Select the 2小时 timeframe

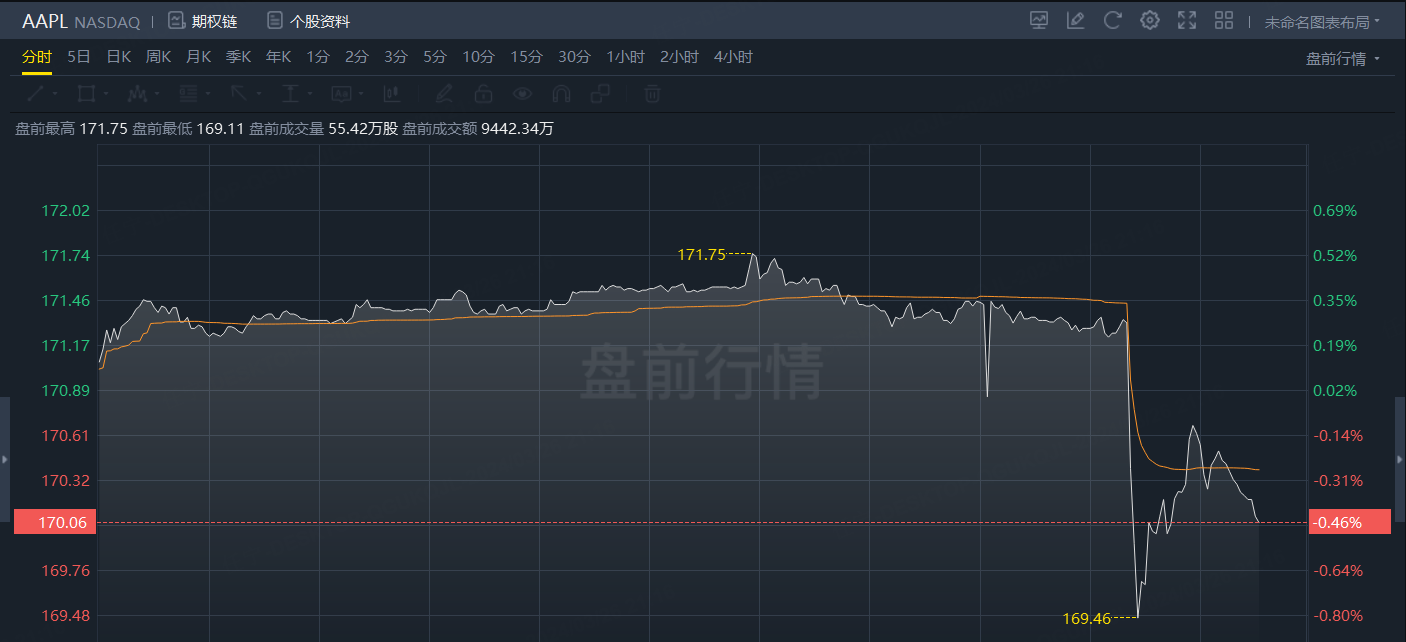click(x=679, y=57)
